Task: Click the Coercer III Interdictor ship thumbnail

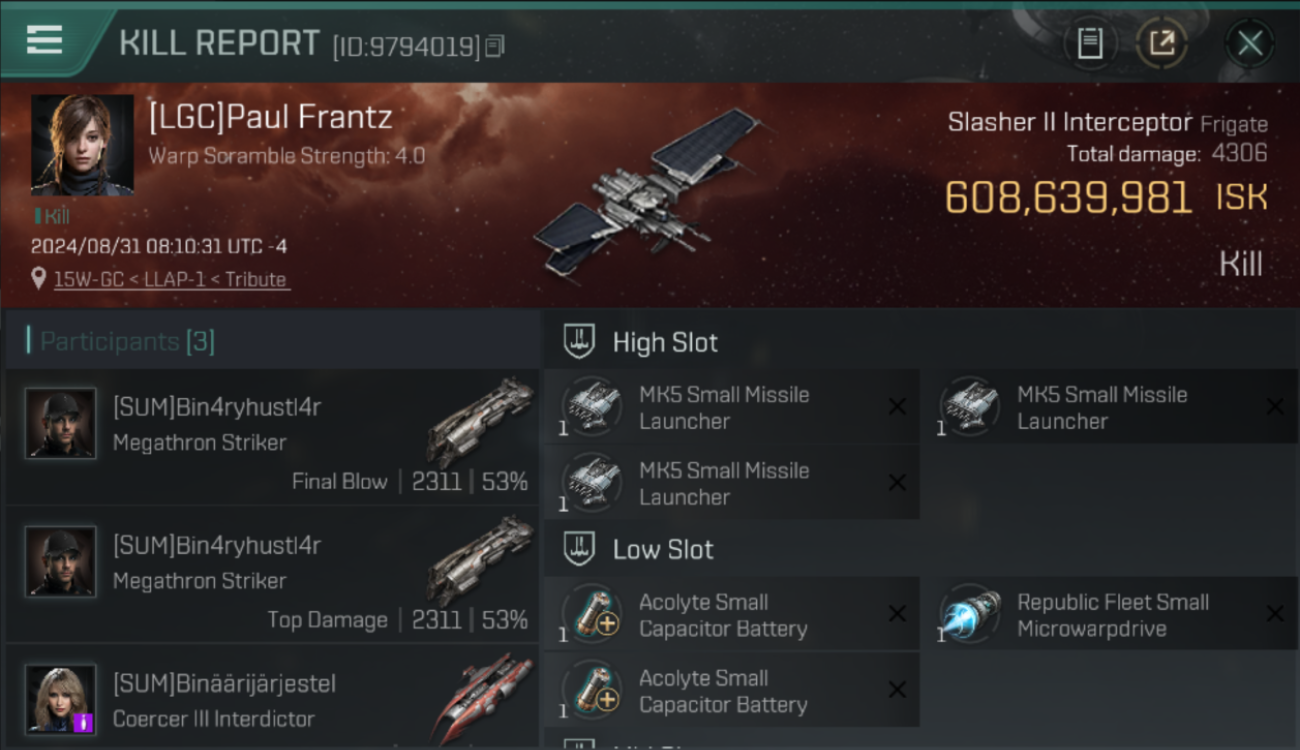Action: click(x=482, y=698)
